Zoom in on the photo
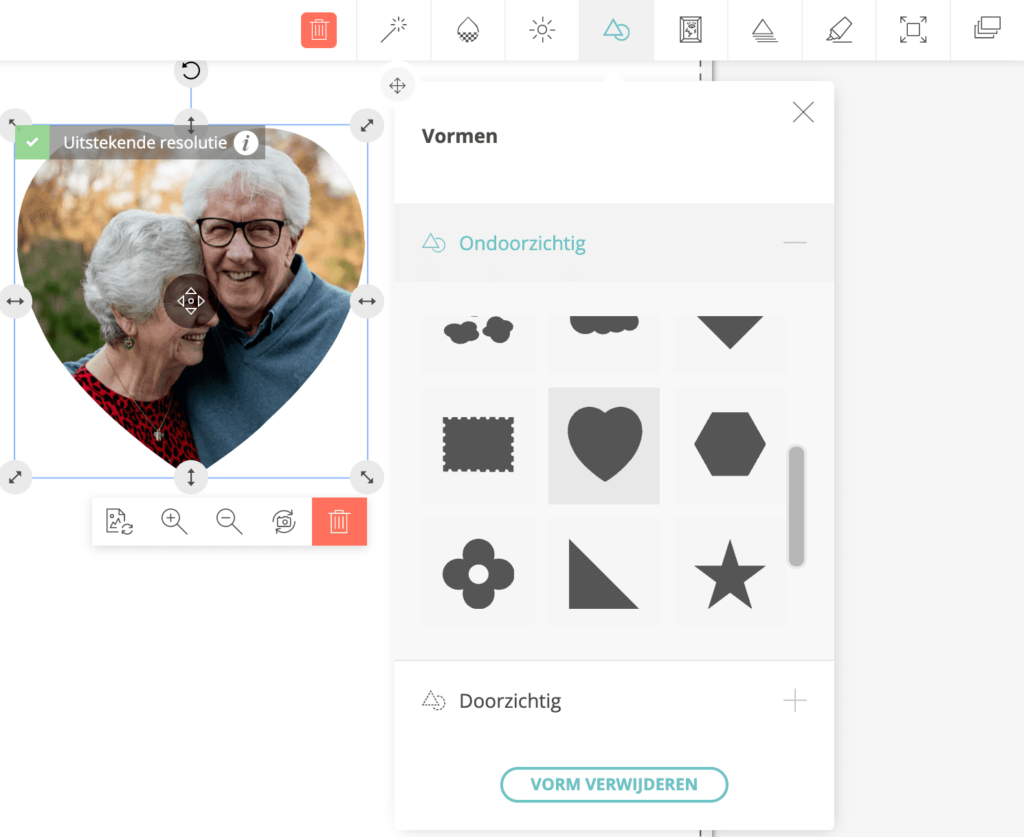Viewport: 1024px width, 837px height. click(174, 521)
